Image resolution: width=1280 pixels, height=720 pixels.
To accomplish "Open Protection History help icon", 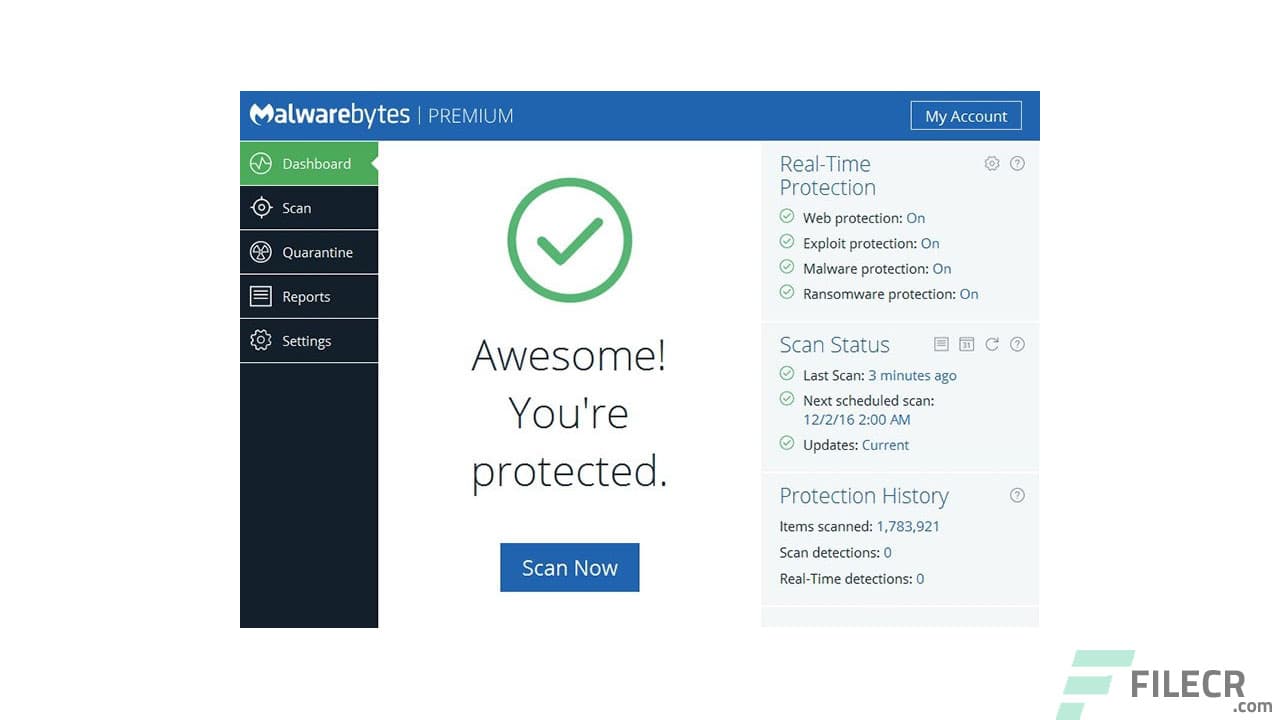I will pyautogui.click(x=1017, y=495).
